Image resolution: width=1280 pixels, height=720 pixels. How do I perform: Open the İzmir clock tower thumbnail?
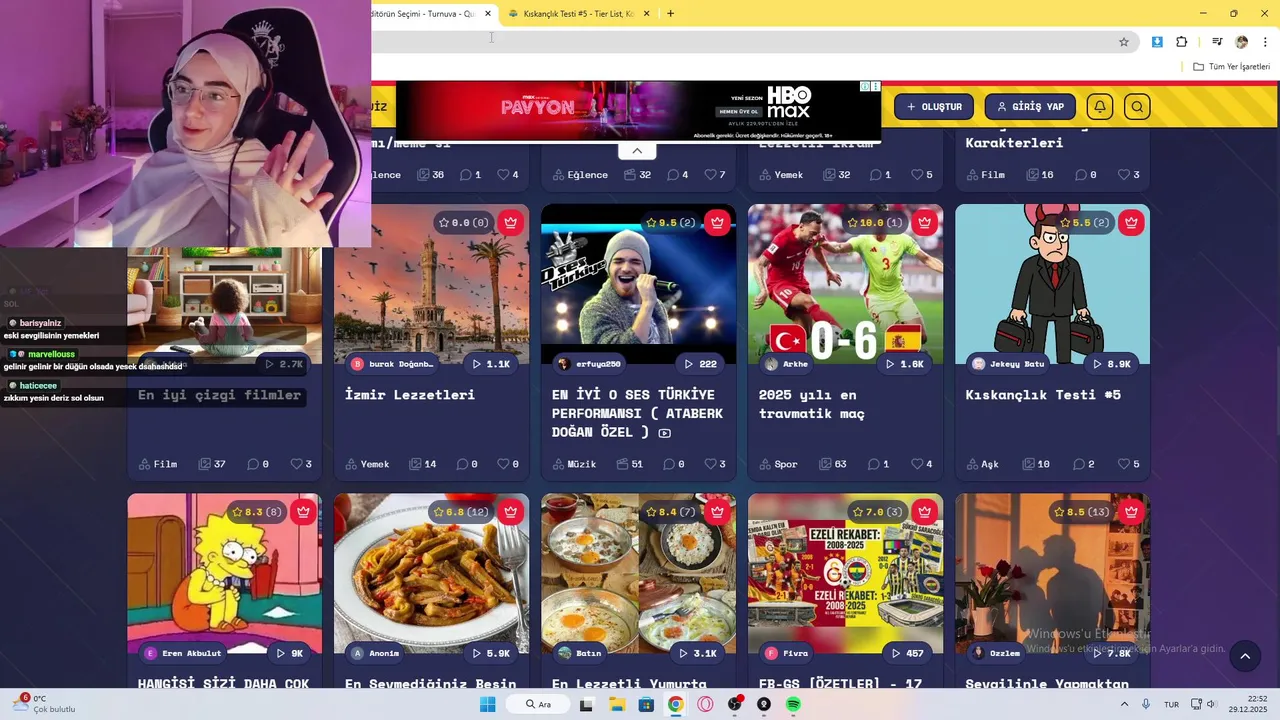(x=431, y=285)
